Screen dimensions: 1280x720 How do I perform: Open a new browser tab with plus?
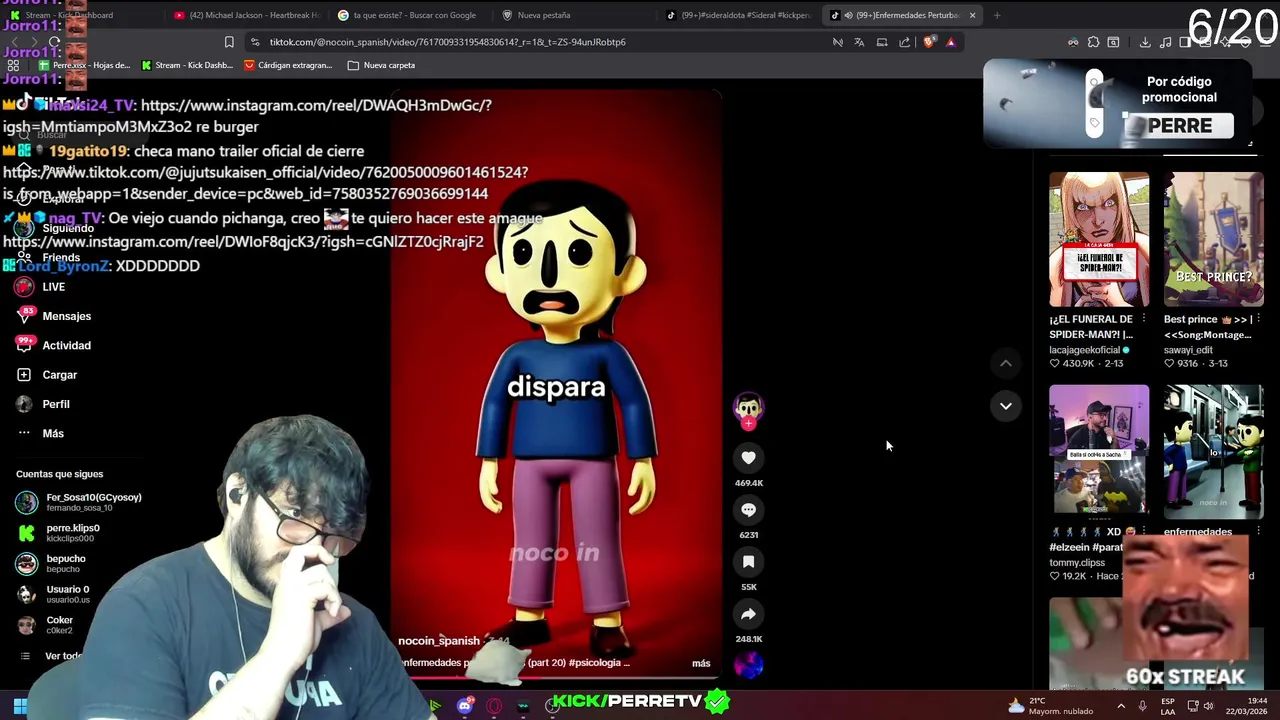coord(997,15)
